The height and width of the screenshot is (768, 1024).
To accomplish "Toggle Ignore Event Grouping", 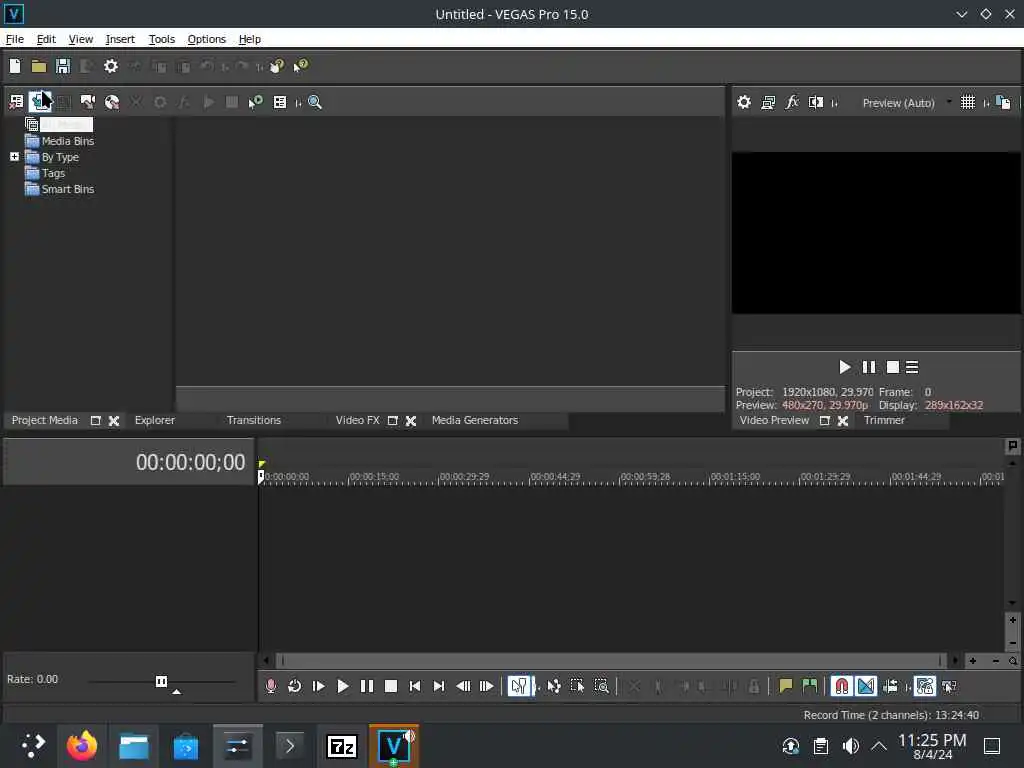I will pos(949,686).
